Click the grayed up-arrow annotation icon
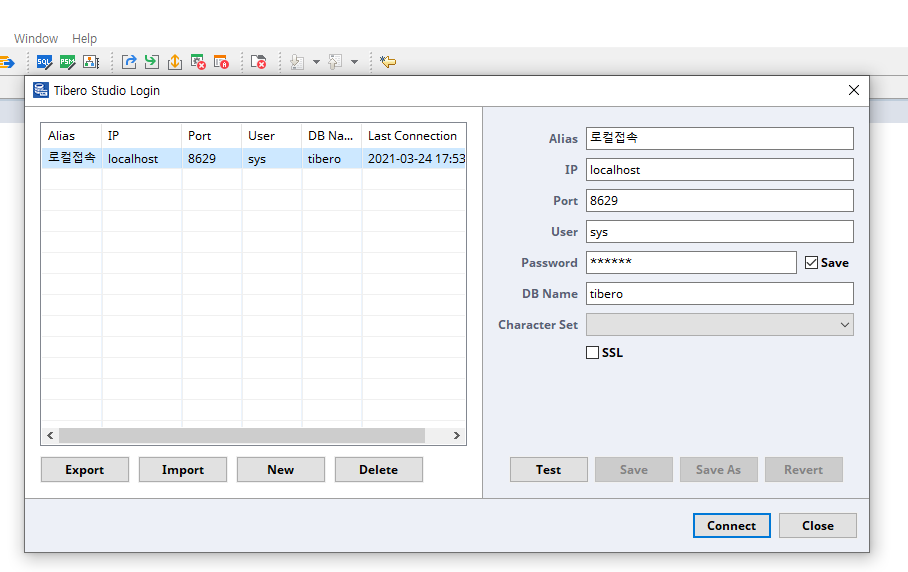Screen dimensions: 908x572 pos(335,62)
